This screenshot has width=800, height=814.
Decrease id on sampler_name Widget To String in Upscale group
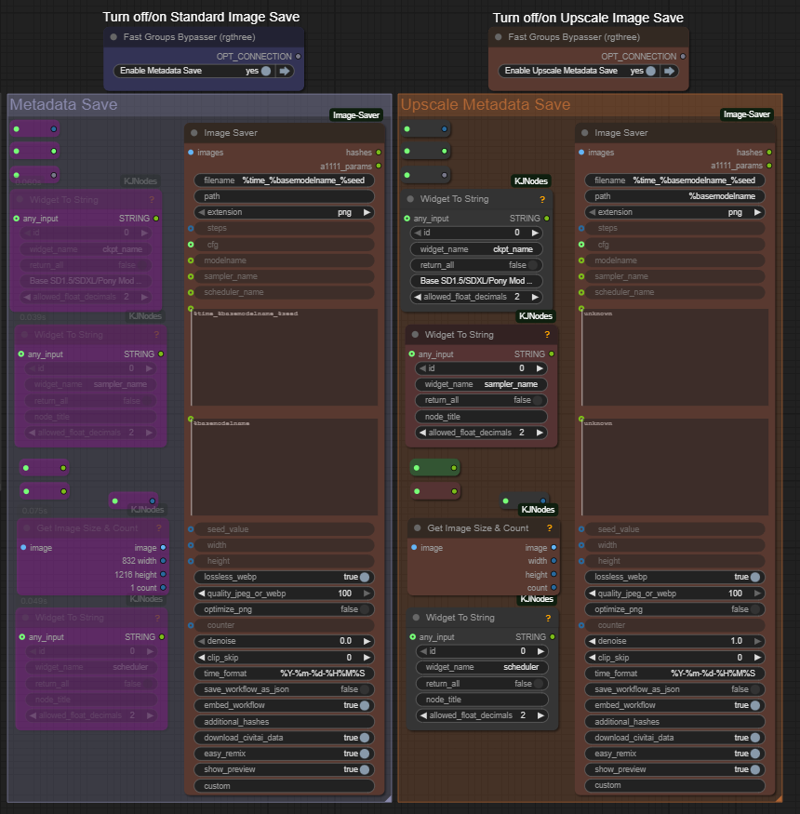(423, 369)
